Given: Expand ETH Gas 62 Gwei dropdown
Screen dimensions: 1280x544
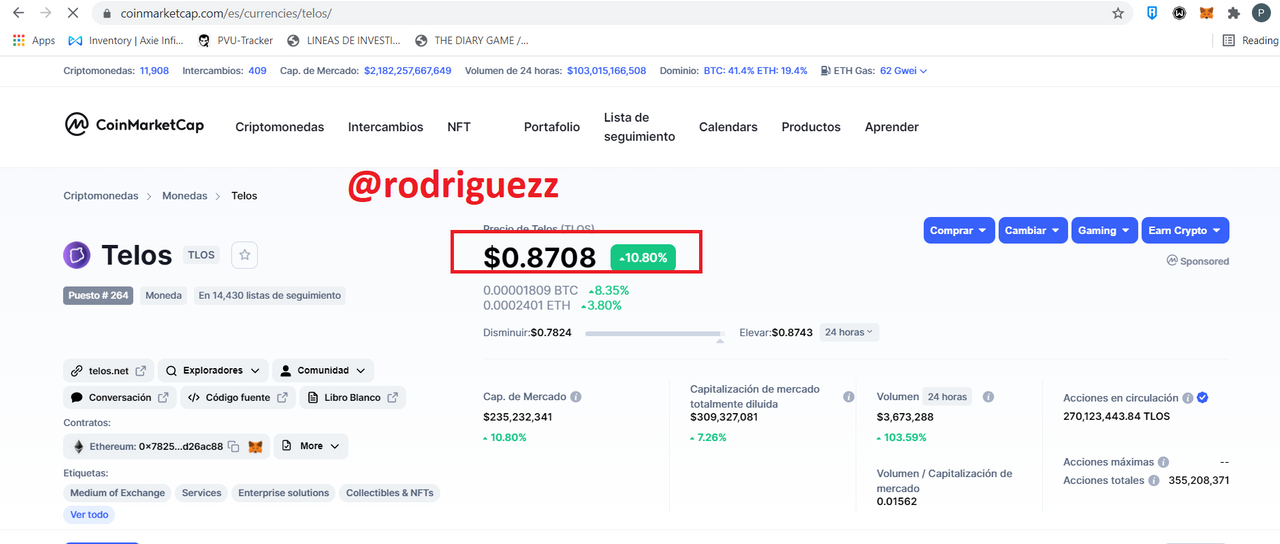Looking at the screenshot, I should point(904,71).
